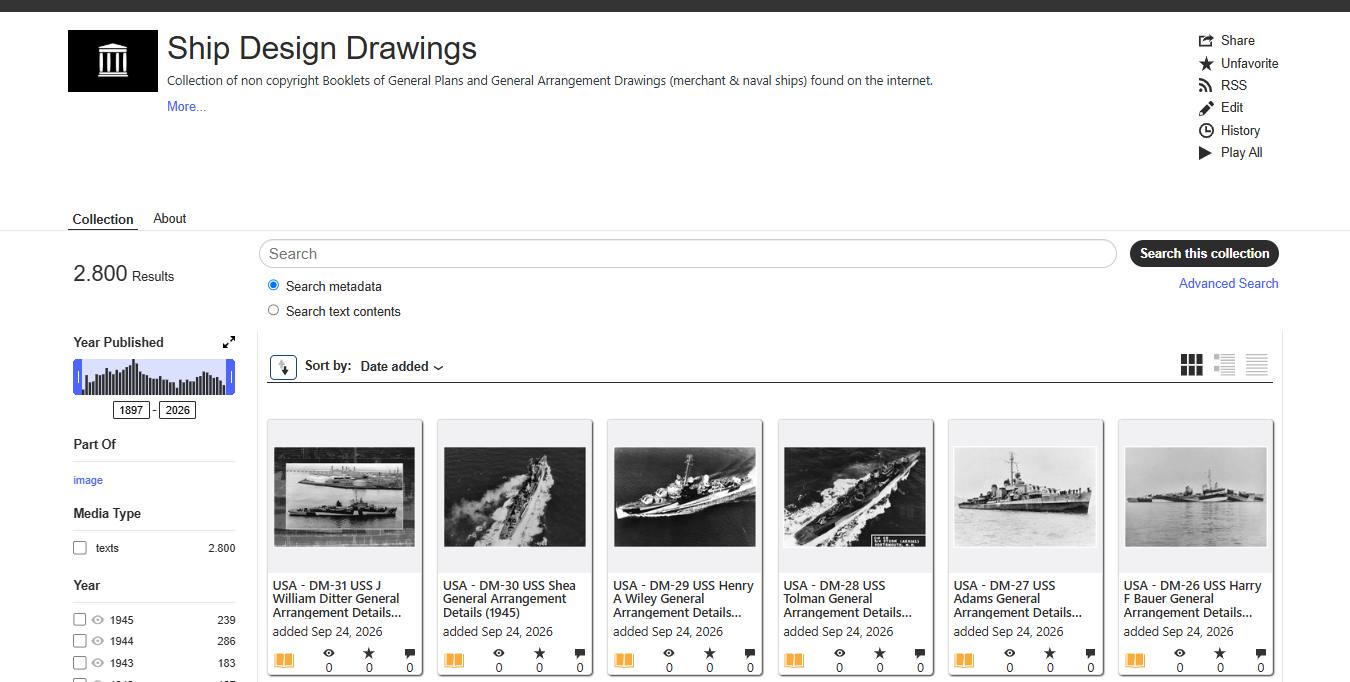Click the 2026 end year box
The width and height of the screenshot is (1350, 682).
(177, 410)
